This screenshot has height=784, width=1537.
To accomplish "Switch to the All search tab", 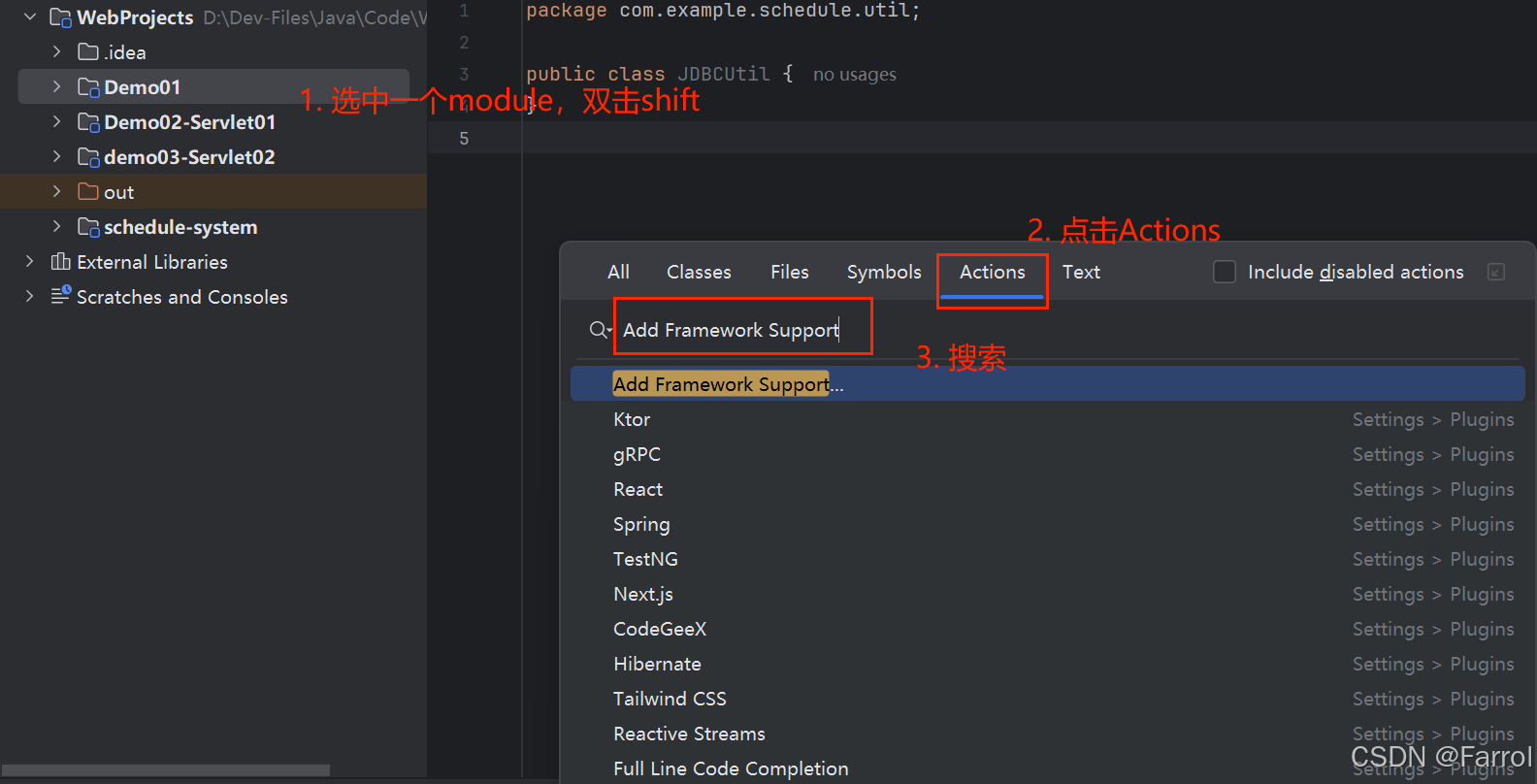I will (x=618, y=273).
